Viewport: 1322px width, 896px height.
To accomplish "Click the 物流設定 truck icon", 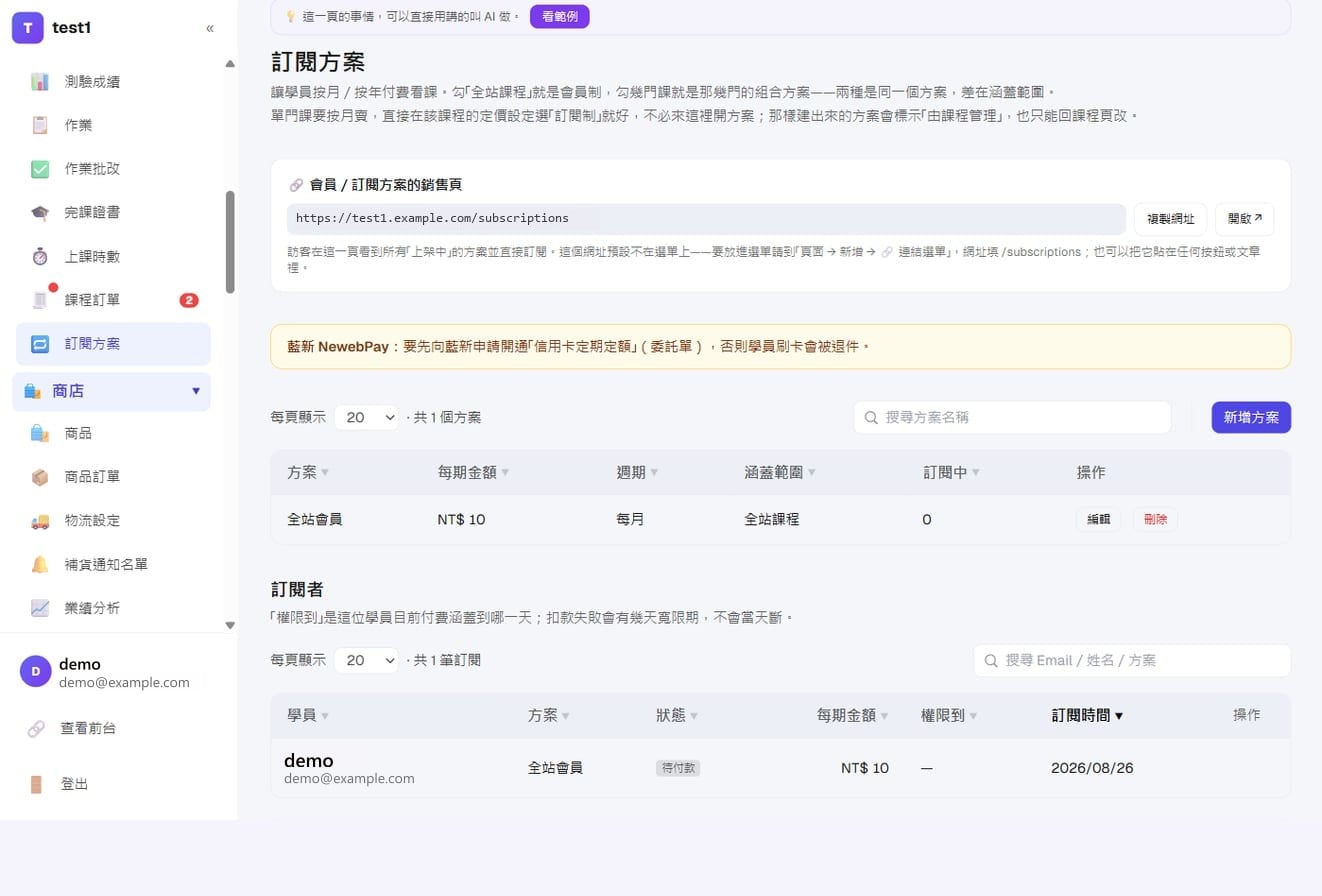I will (40, 521).
